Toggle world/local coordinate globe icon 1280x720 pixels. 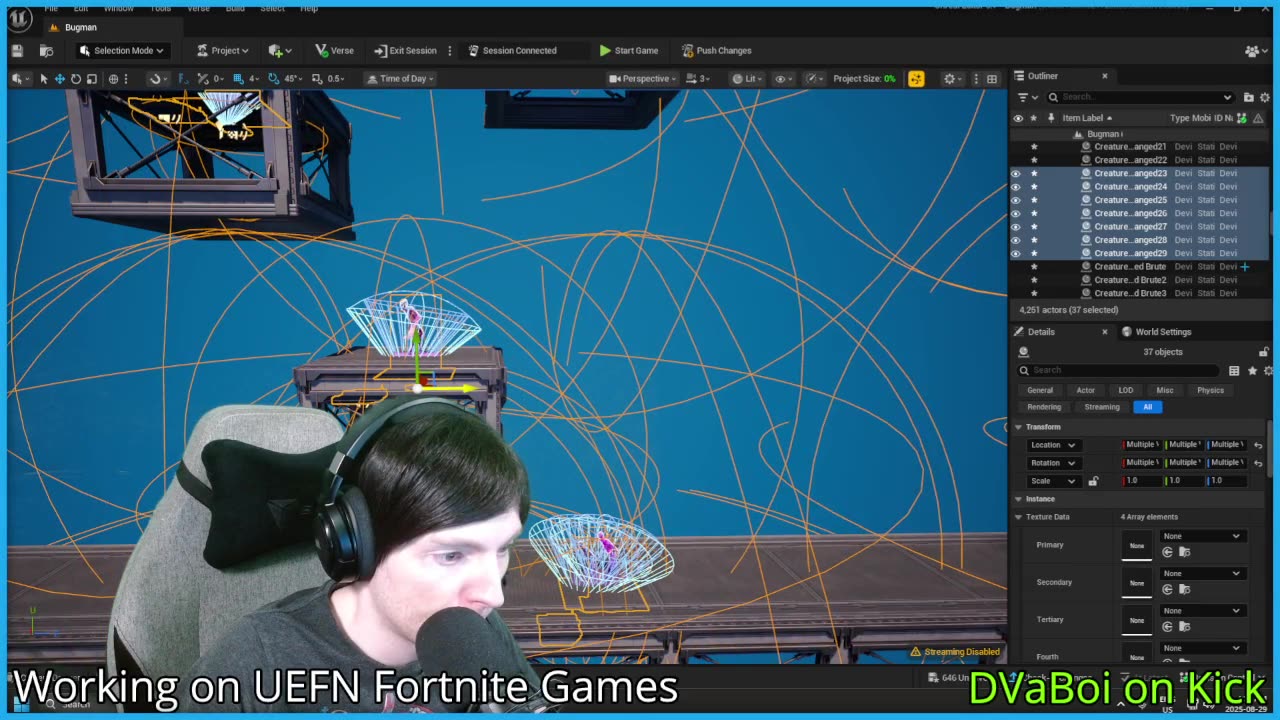tap(113, 78)
